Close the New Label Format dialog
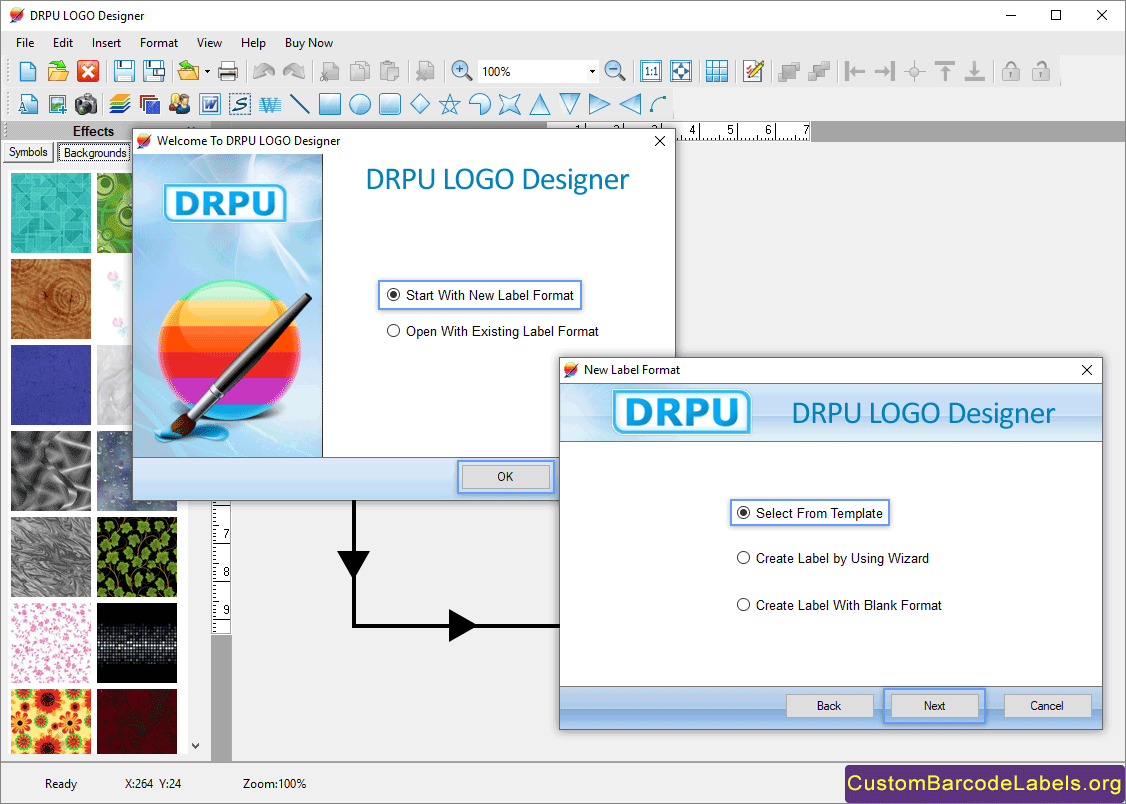 coord(1087,370)
